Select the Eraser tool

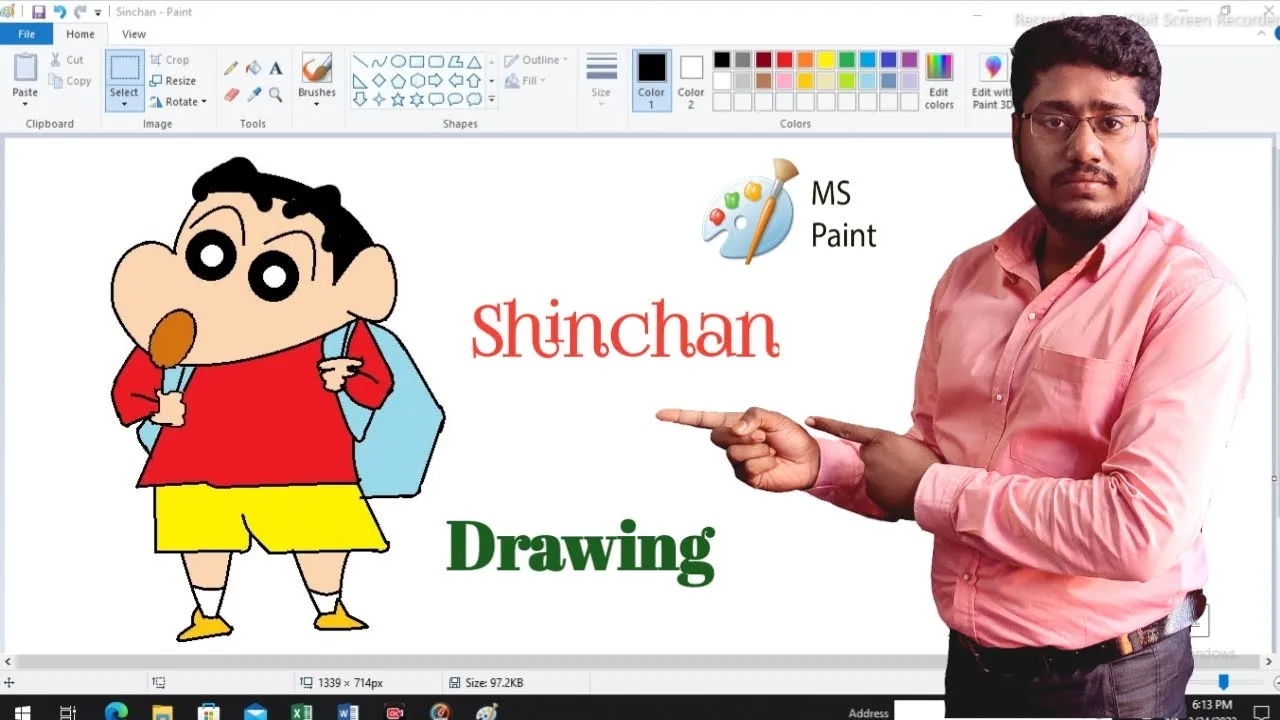pyautogui.click(x=231, y=95)
